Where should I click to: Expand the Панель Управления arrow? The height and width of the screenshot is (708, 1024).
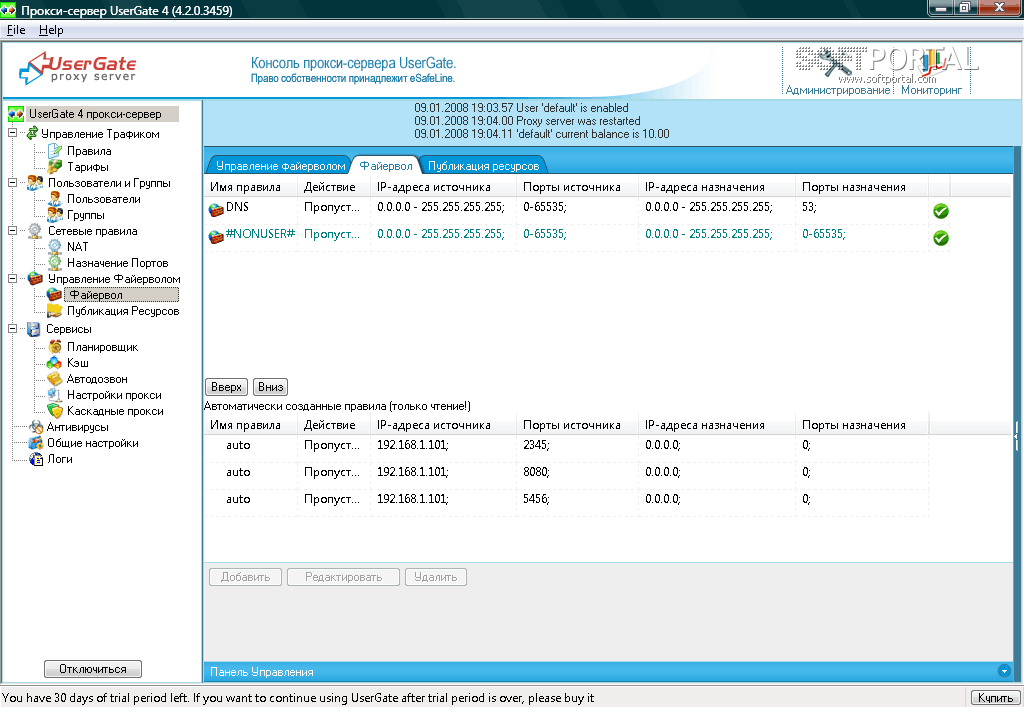click(1004, 671)
